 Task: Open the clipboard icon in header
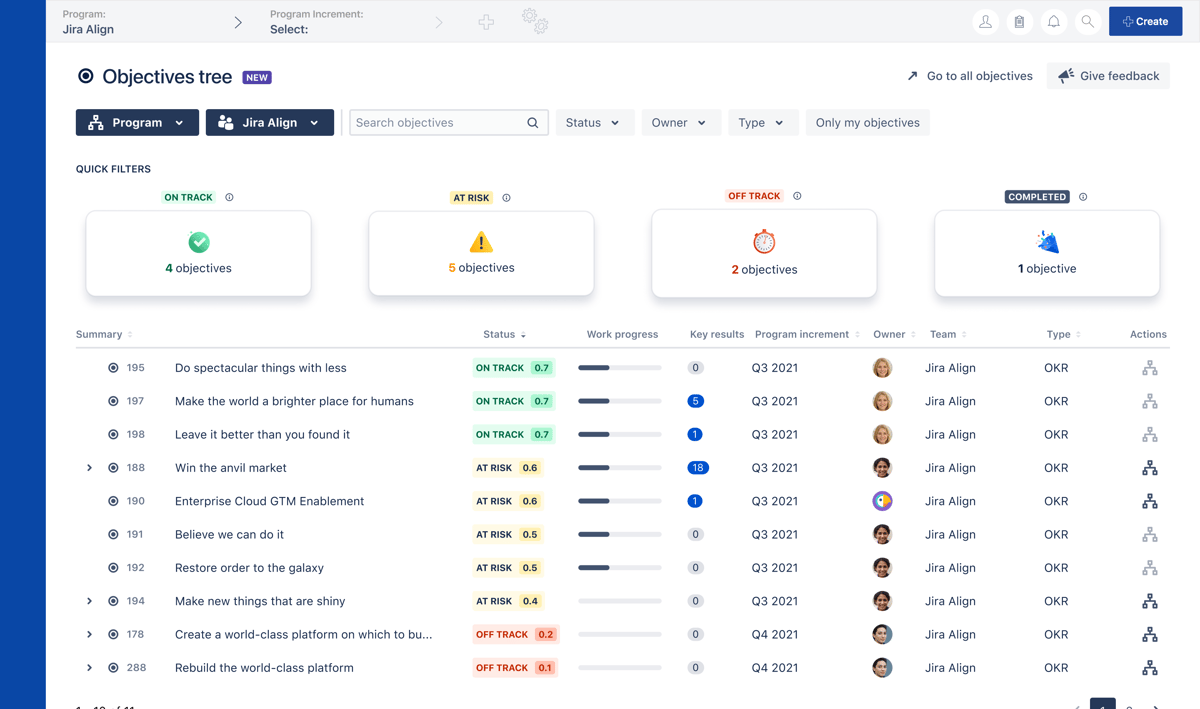click(x=1020, y=21)
